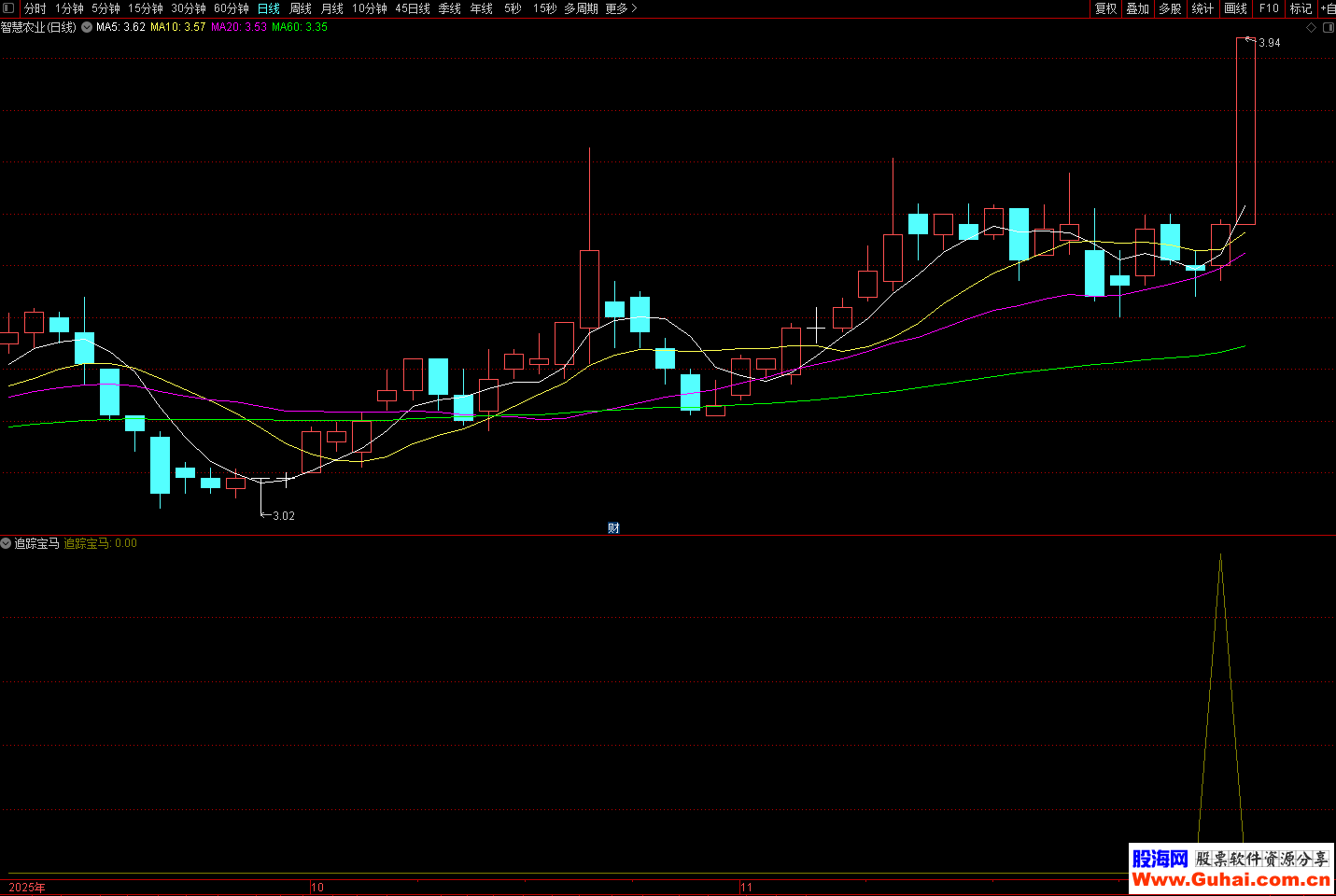Expand the 更多 periods menu

(x=621, y=8)
